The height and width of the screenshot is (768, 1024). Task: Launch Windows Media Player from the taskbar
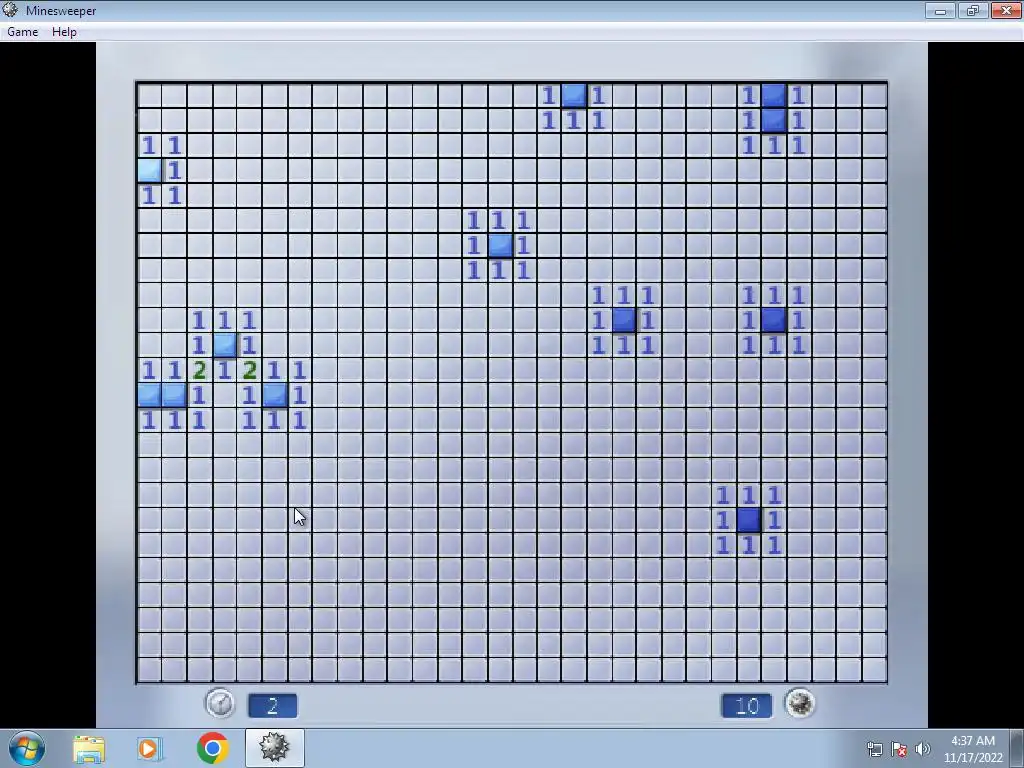[x=148, y=748]
